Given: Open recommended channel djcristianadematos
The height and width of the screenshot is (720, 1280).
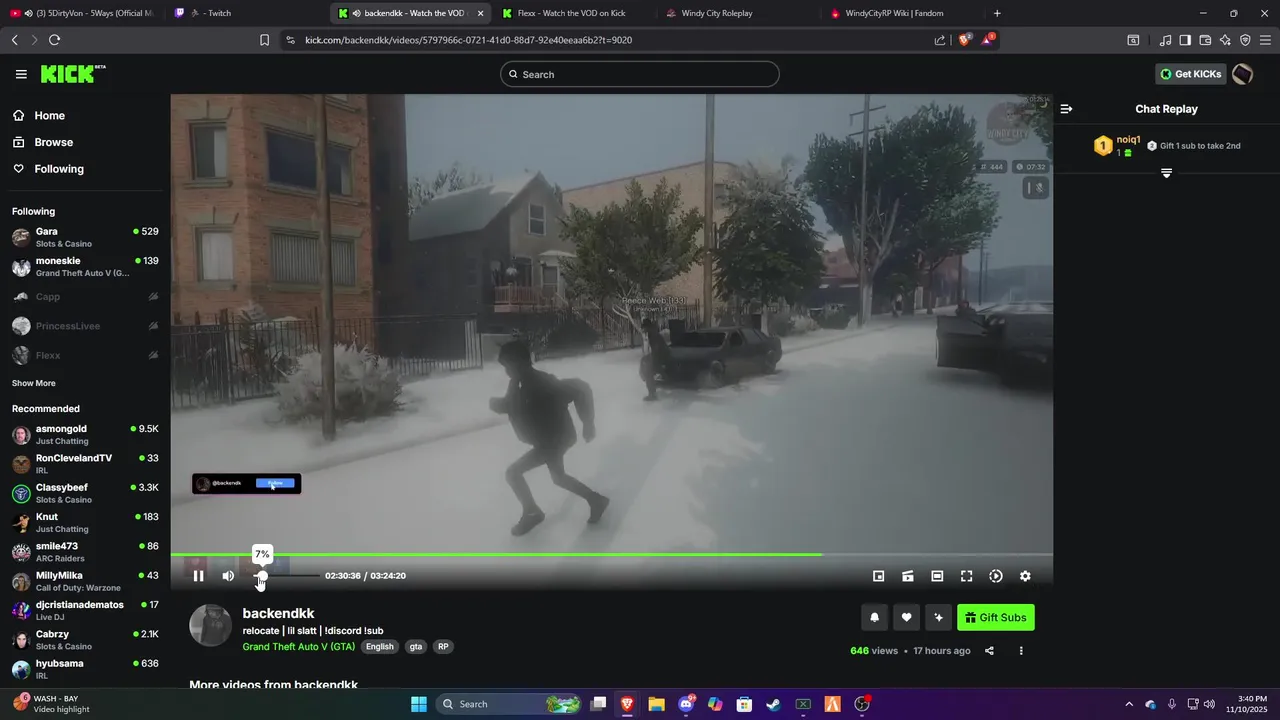Looking at the screenshot, I should 85,611.
